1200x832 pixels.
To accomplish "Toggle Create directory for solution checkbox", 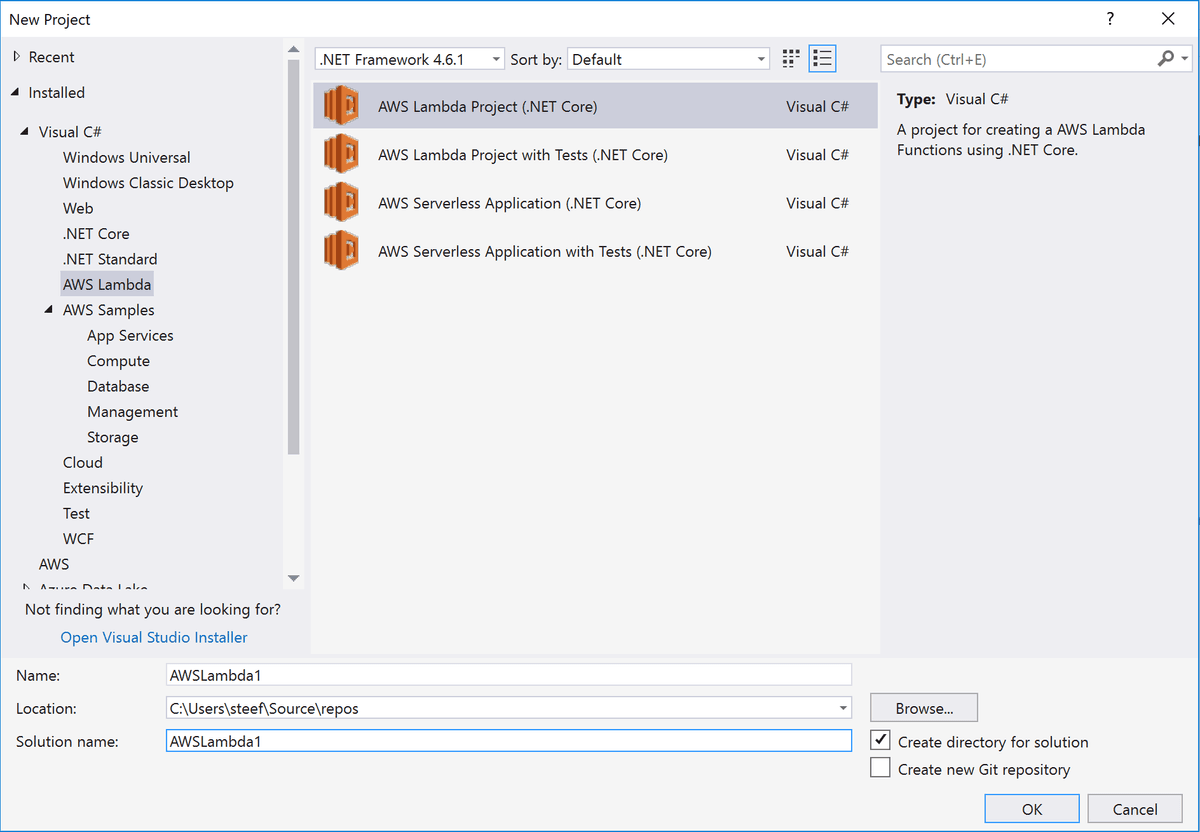I will [x=880, y=741].
